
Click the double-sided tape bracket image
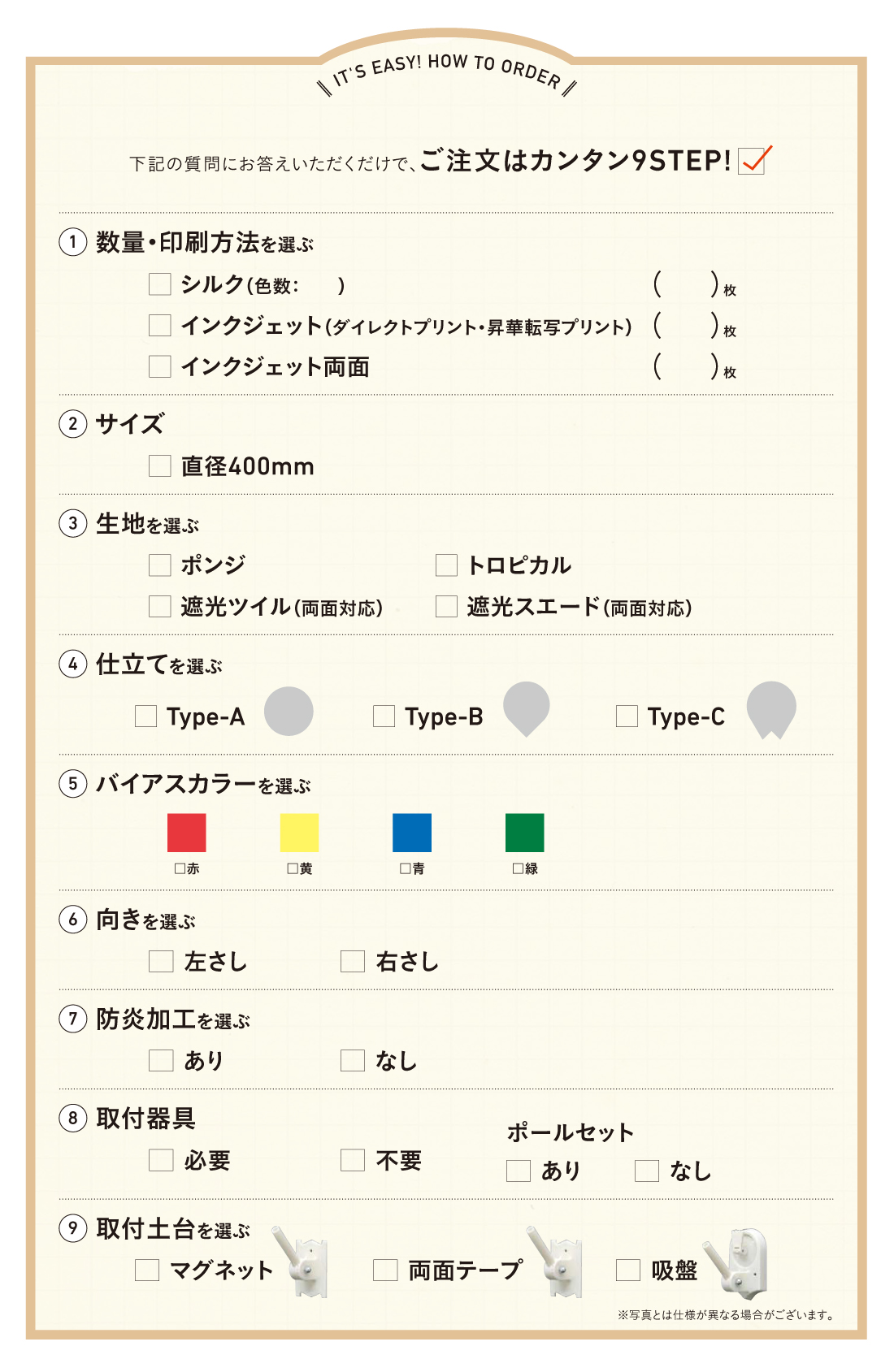click(x=554, y=1262)
